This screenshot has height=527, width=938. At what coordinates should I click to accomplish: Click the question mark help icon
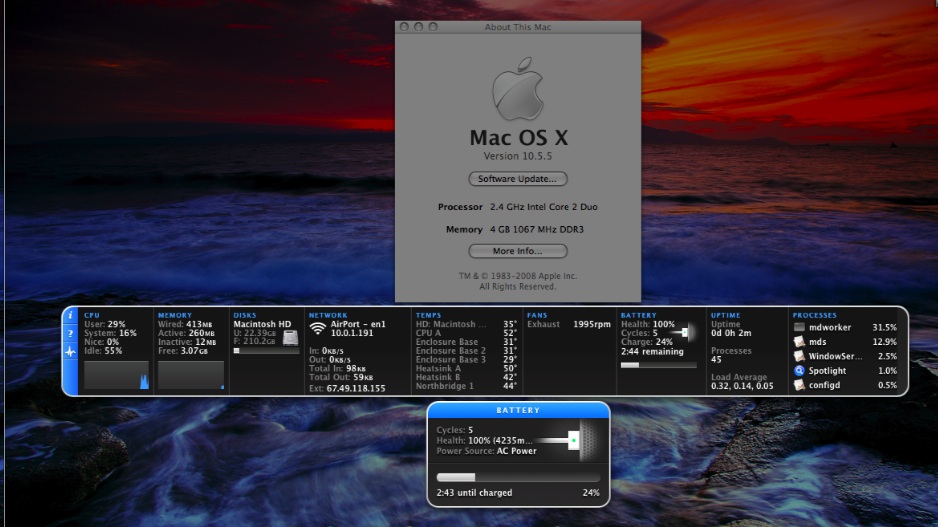click(x=70, y=333)
